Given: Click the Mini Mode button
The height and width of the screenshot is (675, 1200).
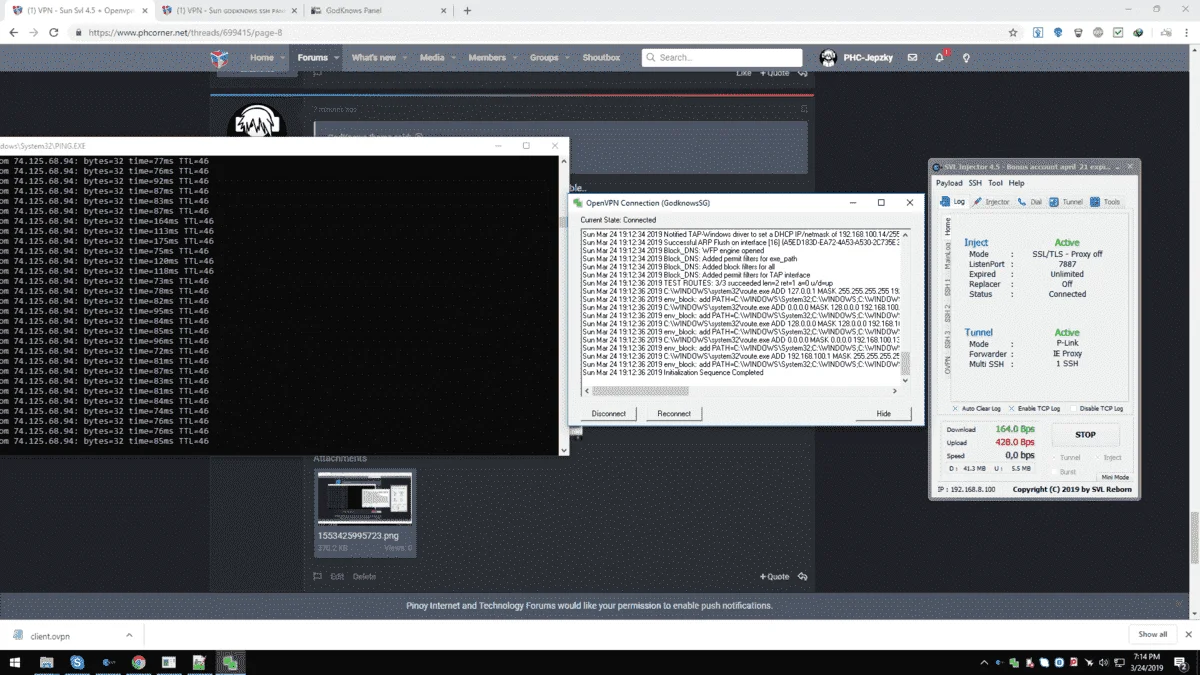Looking at the screenshot, I should [x=1115, y=477].
